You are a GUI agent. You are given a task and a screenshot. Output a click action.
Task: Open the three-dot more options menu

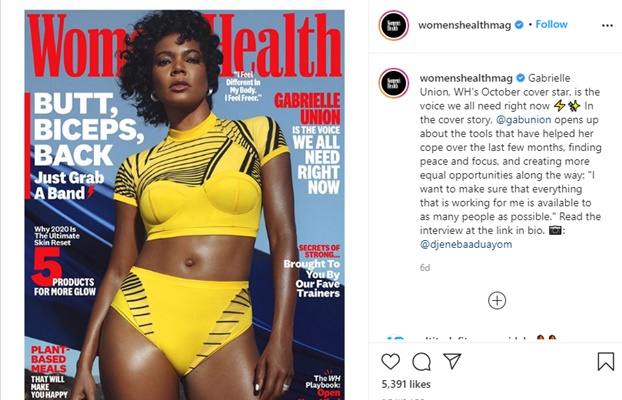click(x=607, y=25)
